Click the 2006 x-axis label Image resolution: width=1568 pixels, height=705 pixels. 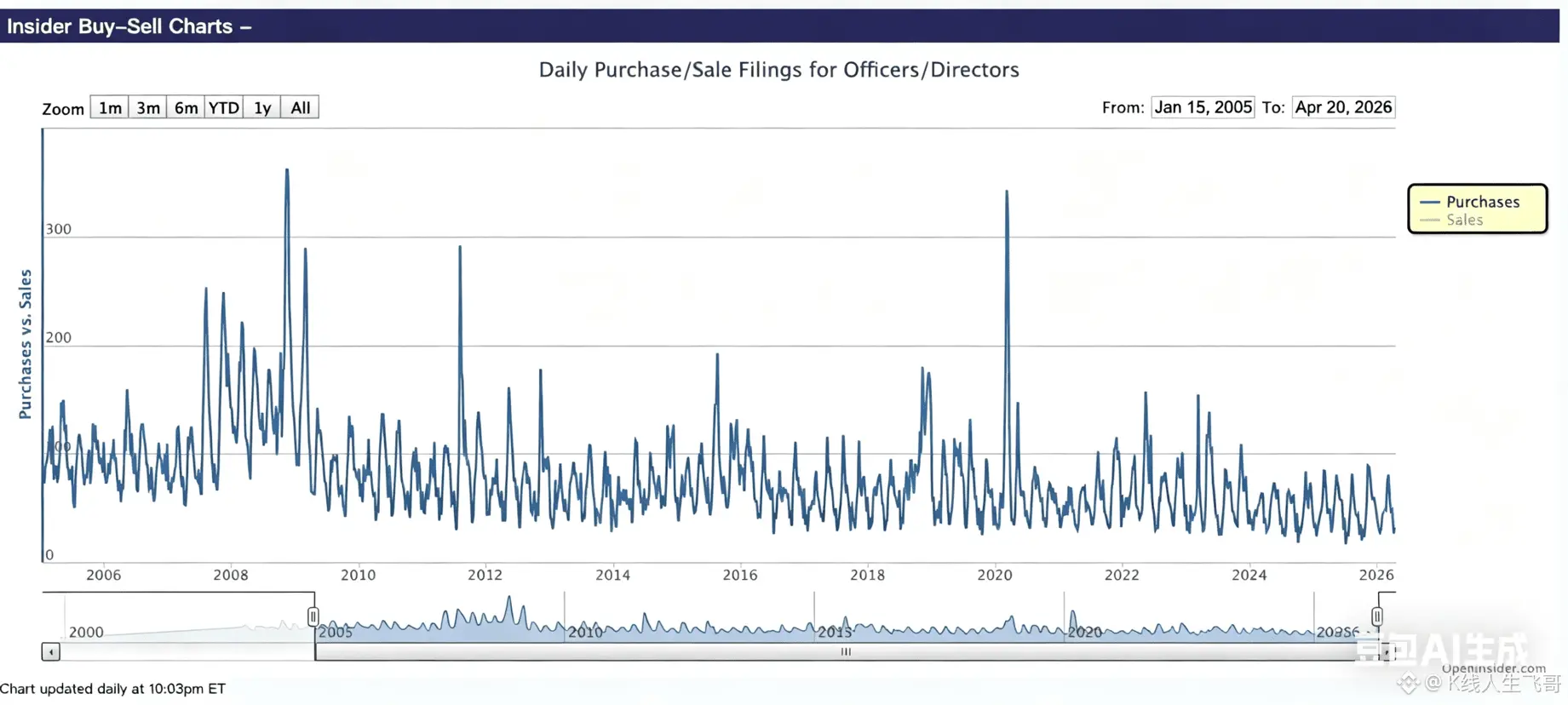104,575
